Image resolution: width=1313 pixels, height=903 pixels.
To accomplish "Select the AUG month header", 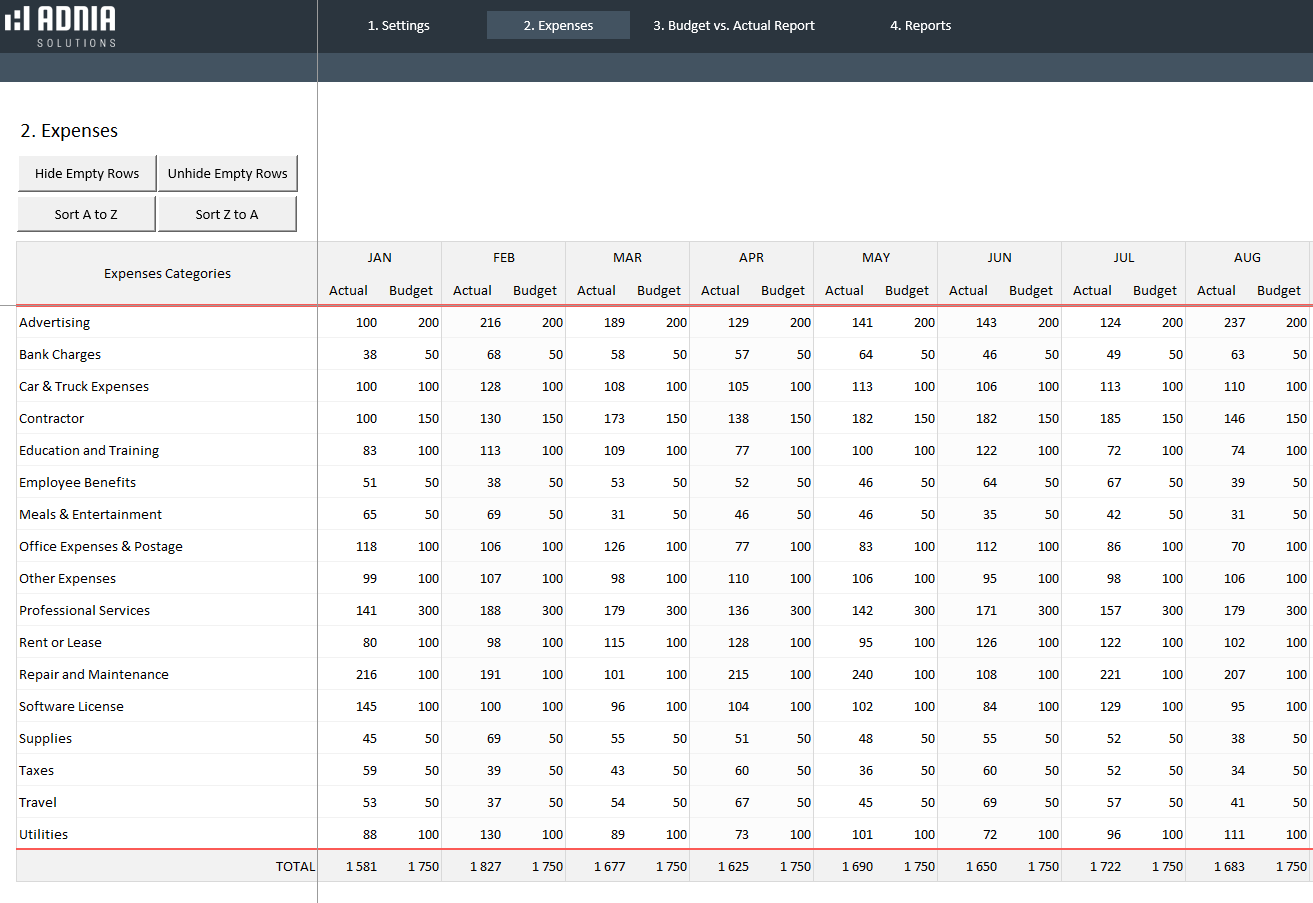I will (x=1247, y=258).
